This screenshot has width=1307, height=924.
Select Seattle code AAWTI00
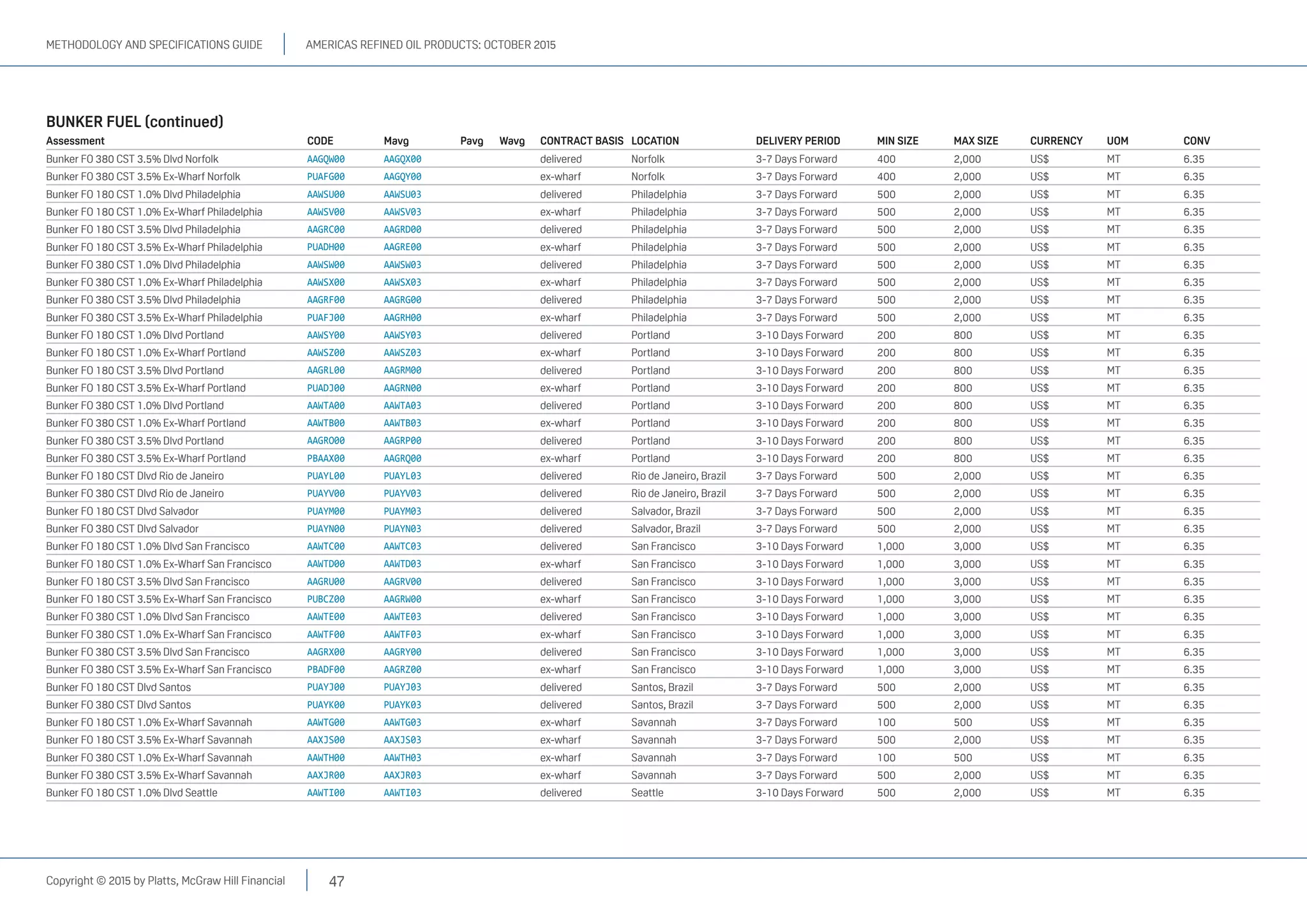(325, 793)
